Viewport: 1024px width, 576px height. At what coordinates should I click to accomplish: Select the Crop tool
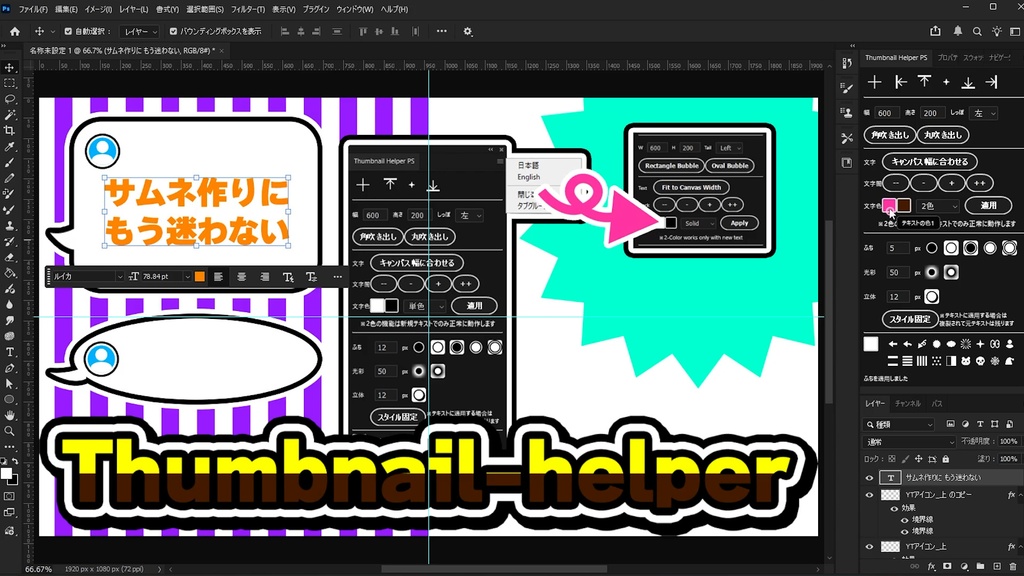11,131
